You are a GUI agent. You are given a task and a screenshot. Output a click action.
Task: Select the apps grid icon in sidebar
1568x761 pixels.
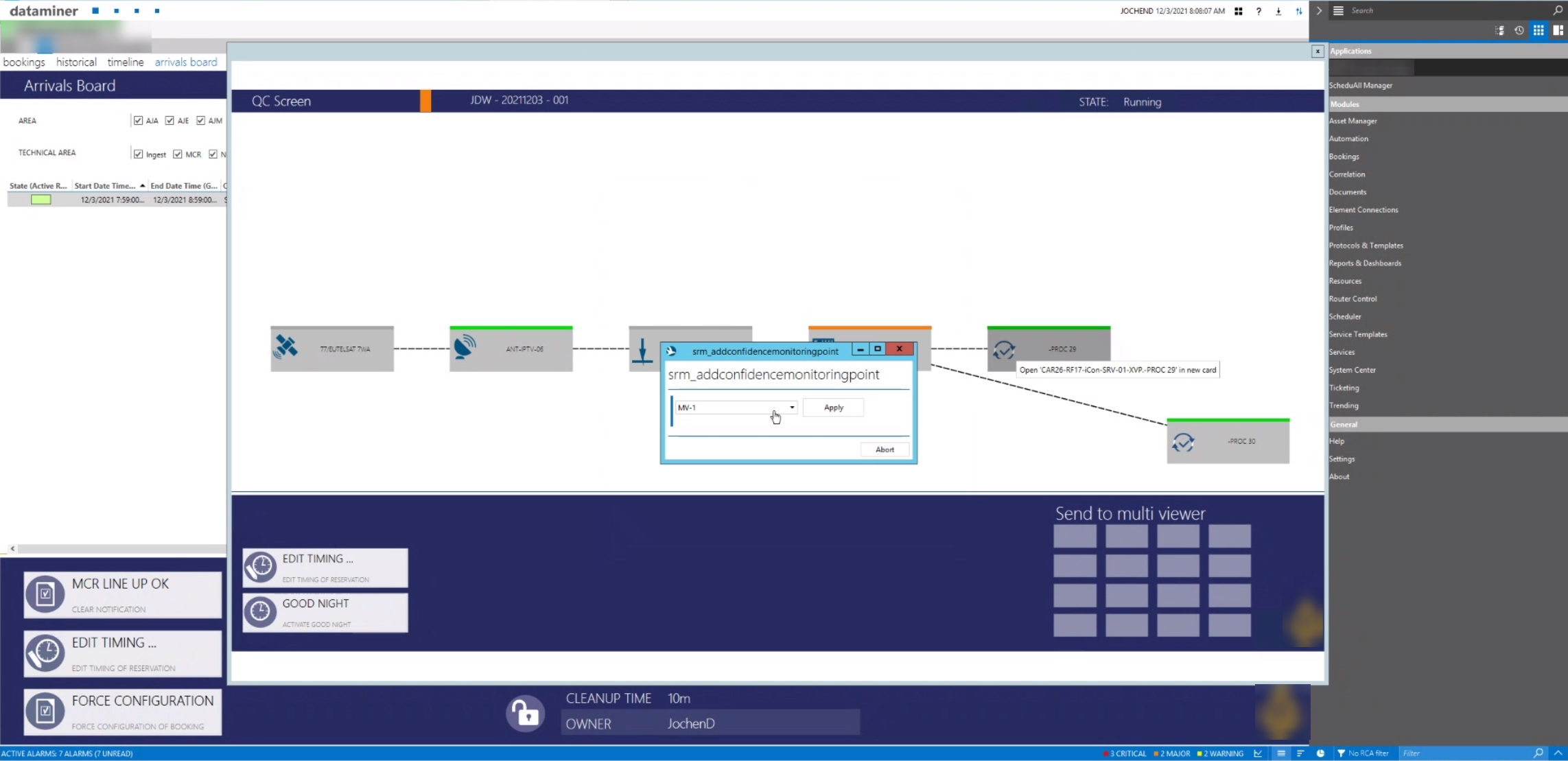coord(1538,30)
